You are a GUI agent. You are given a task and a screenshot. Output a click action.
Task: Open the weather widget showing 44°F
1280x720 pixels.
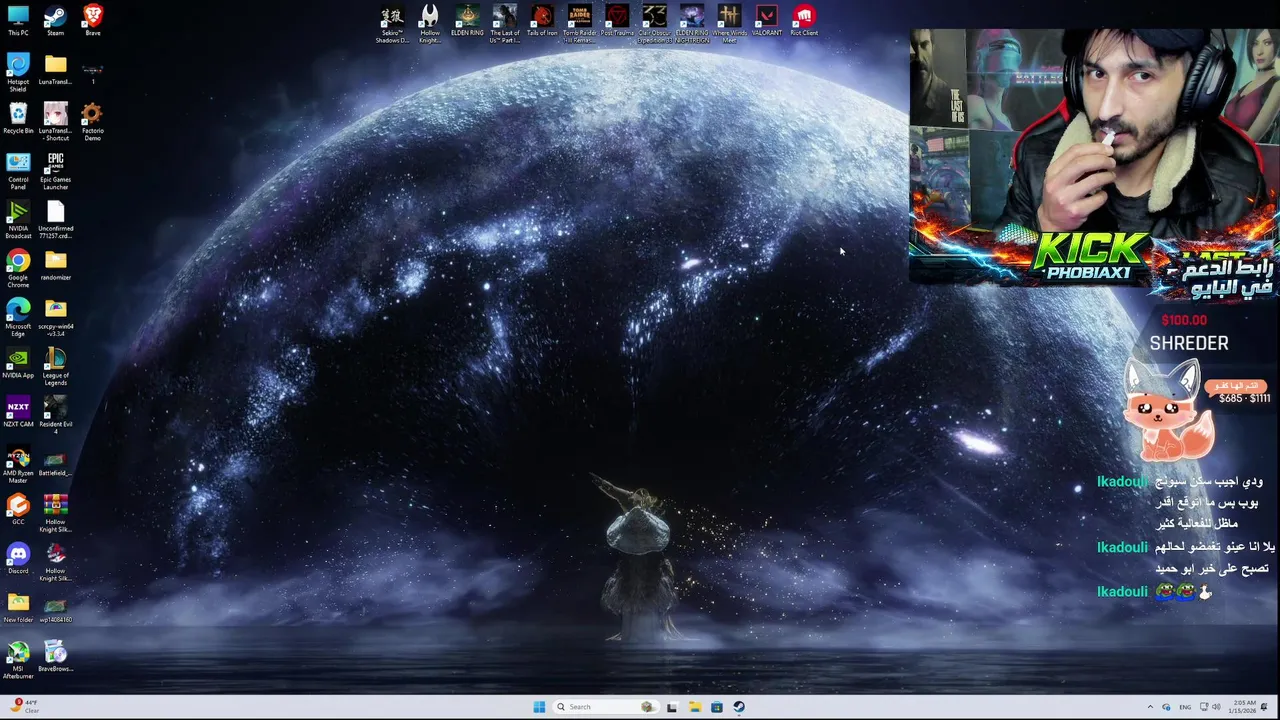[24, 707]
